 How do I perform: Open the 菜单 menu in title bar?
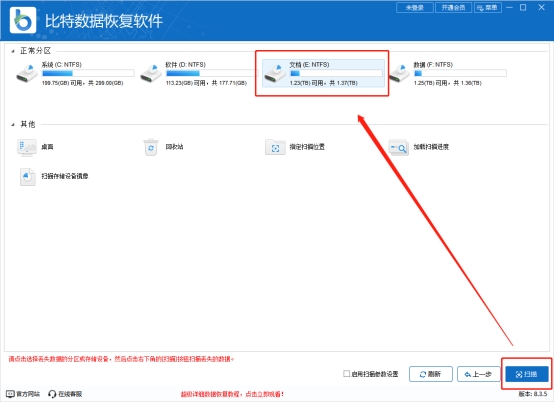click(488, 7)
